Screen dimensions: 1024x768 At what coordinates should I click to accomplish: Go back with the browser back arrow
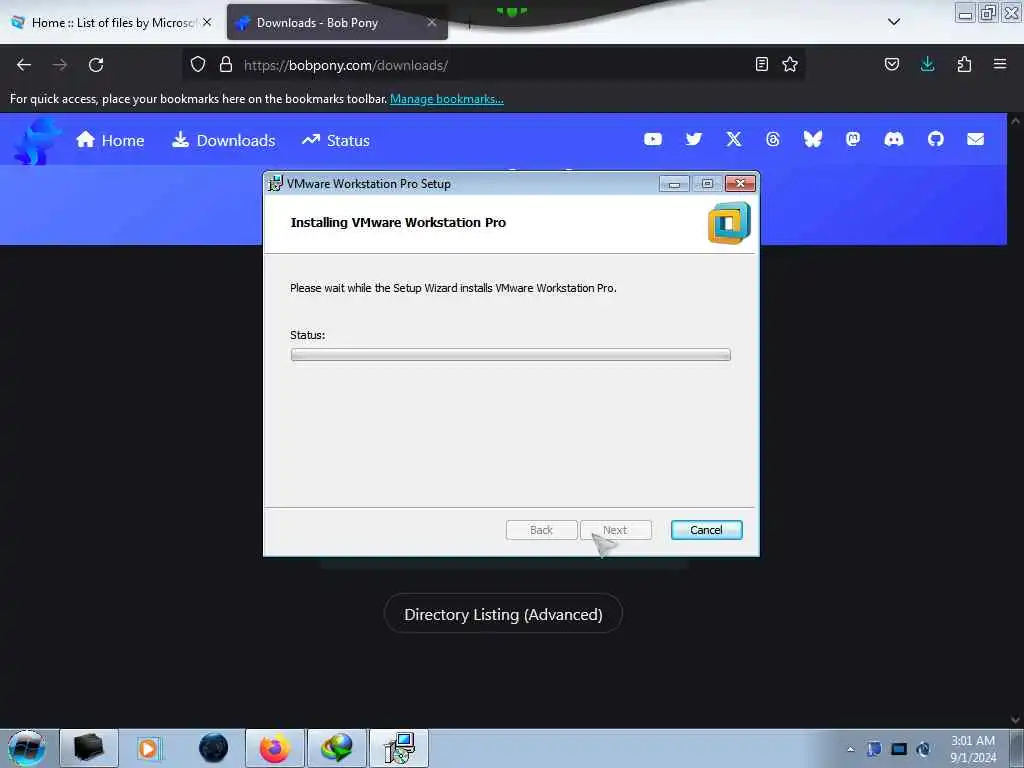click(x=24, y=65)
